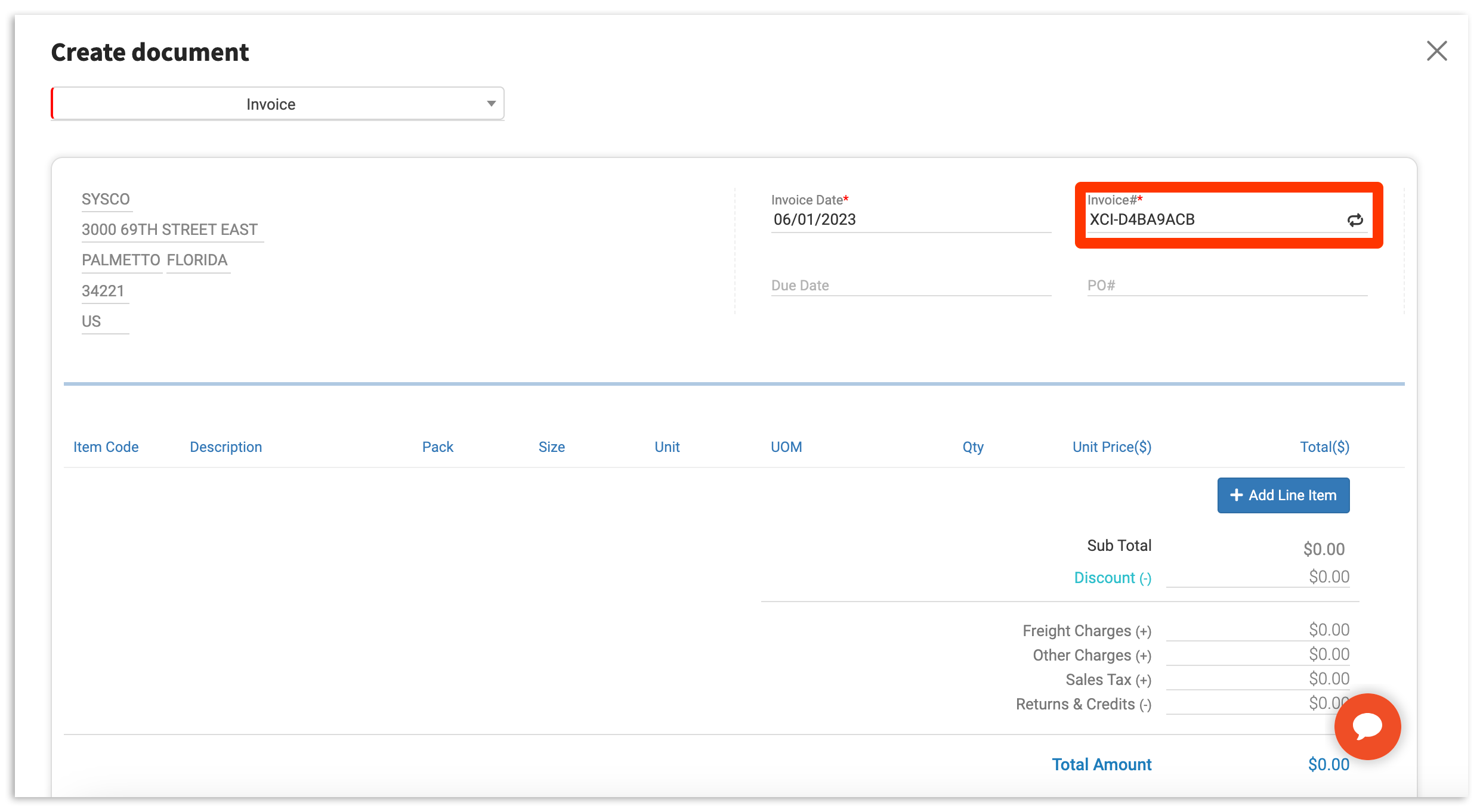
Task: Edit the 34221 zip code field
Action: pyautogui.click(x=104, y=291)
